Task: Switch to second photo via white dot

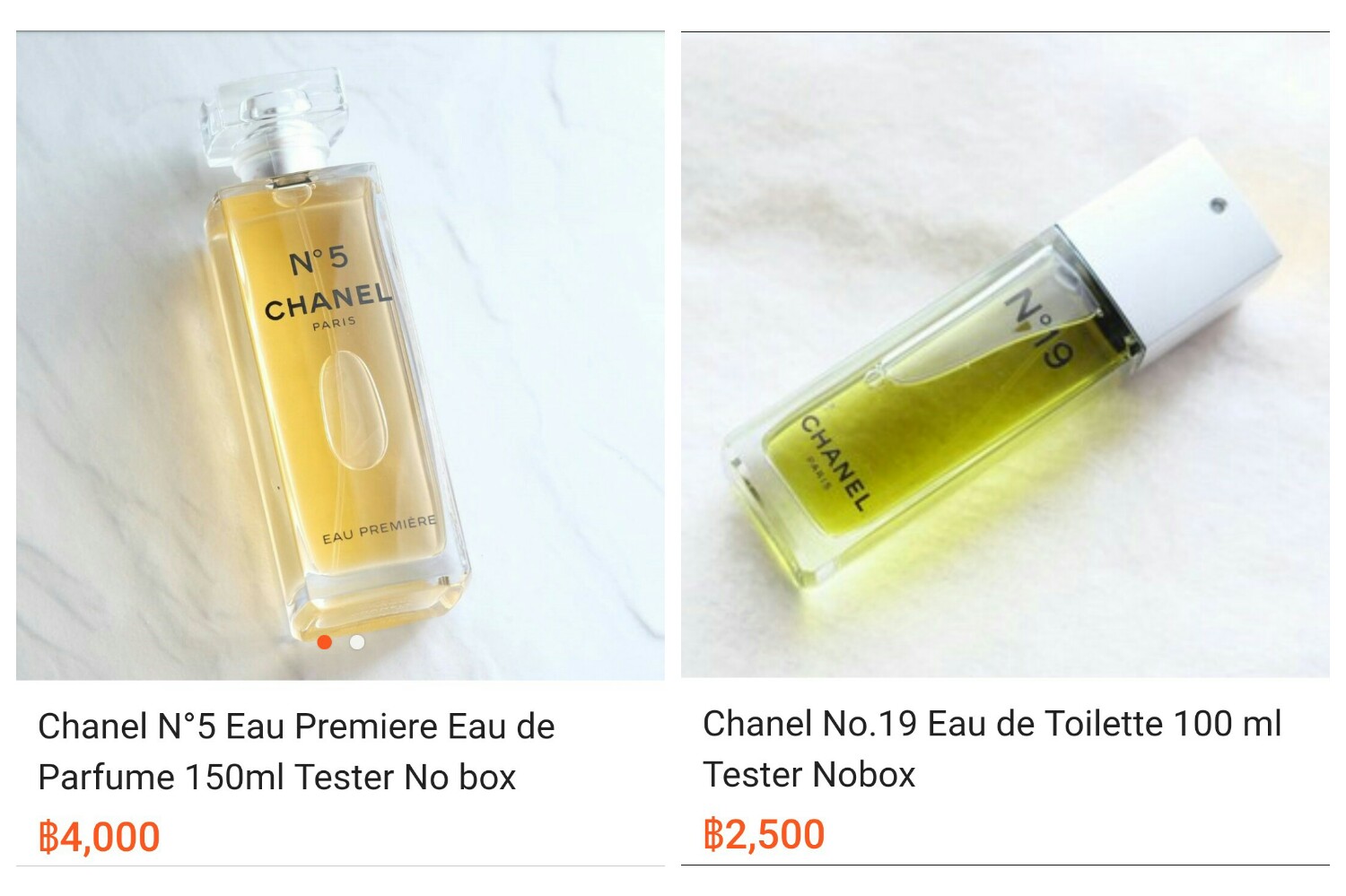Action: [x=357, y=642]
